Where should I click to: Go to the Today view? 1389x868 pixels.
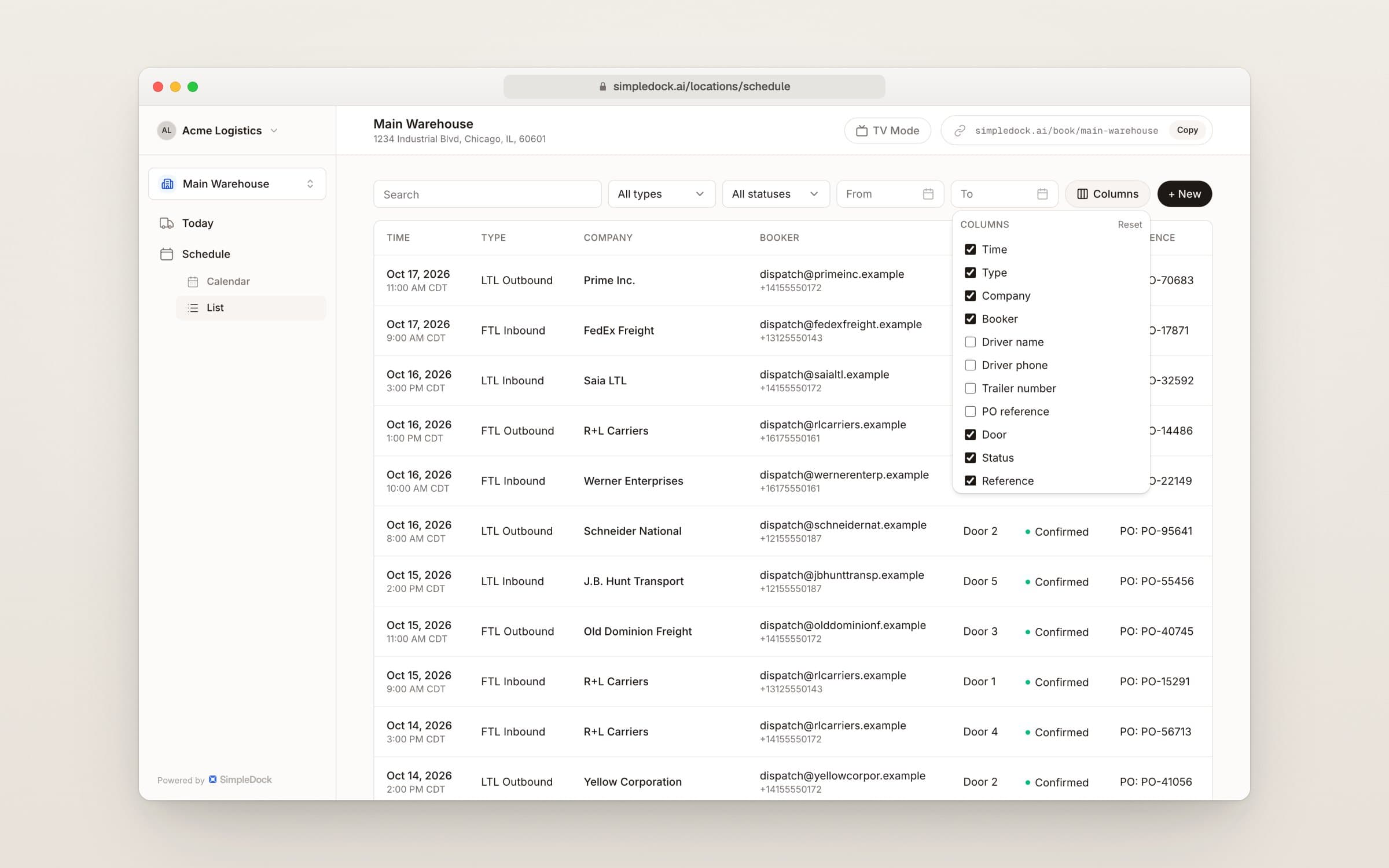237,223
